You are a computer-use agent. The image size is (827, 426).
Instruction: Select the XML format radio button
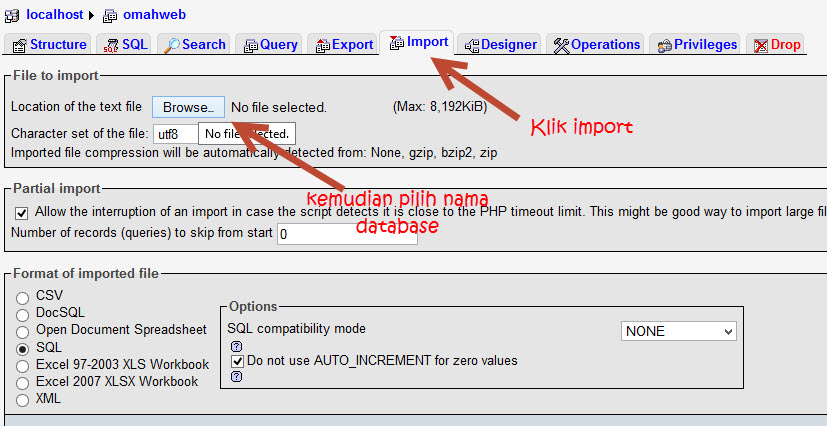[x=23, y=400]
